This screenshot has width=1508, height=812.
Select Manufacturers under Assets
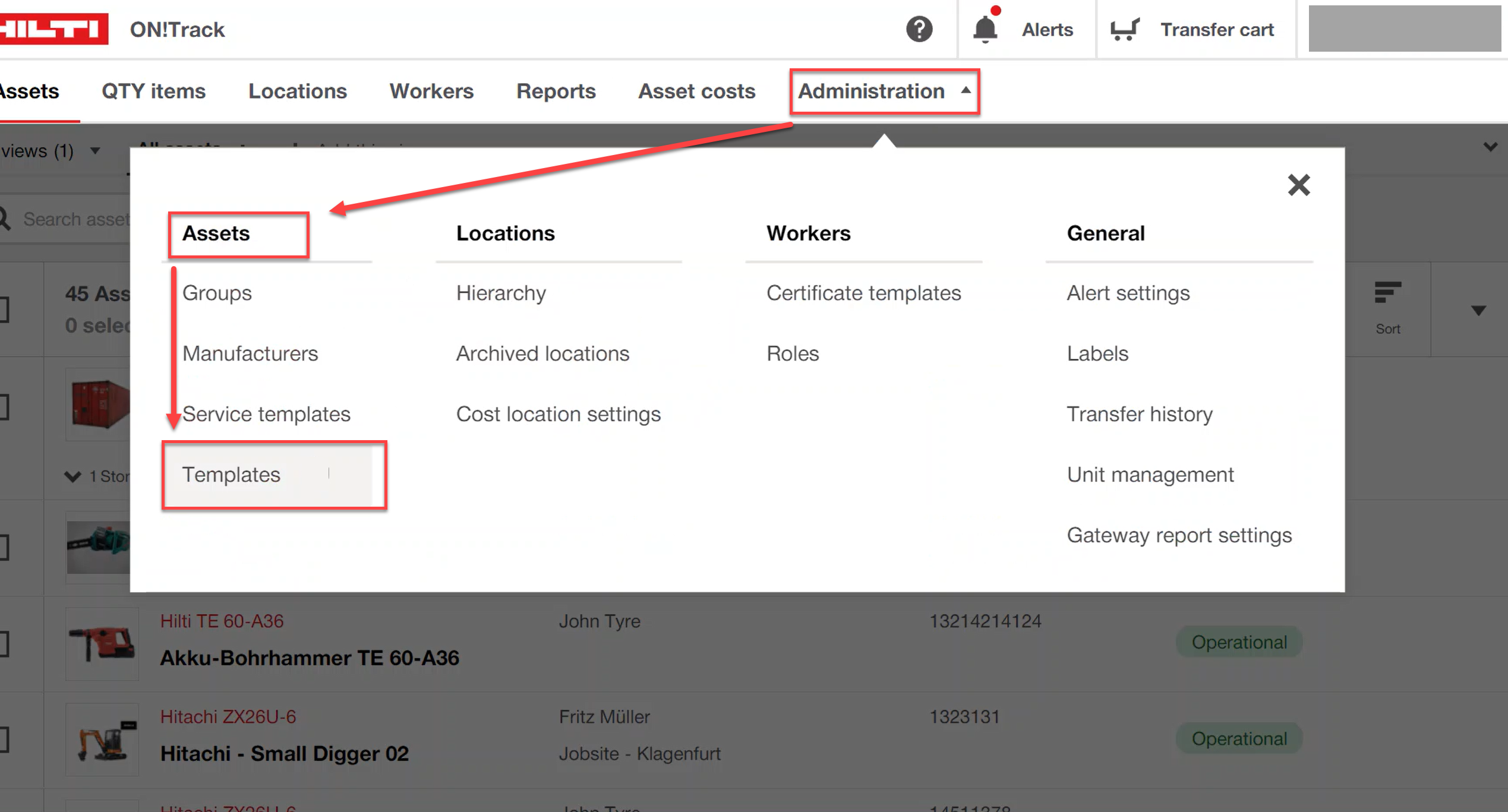point(250,353)
